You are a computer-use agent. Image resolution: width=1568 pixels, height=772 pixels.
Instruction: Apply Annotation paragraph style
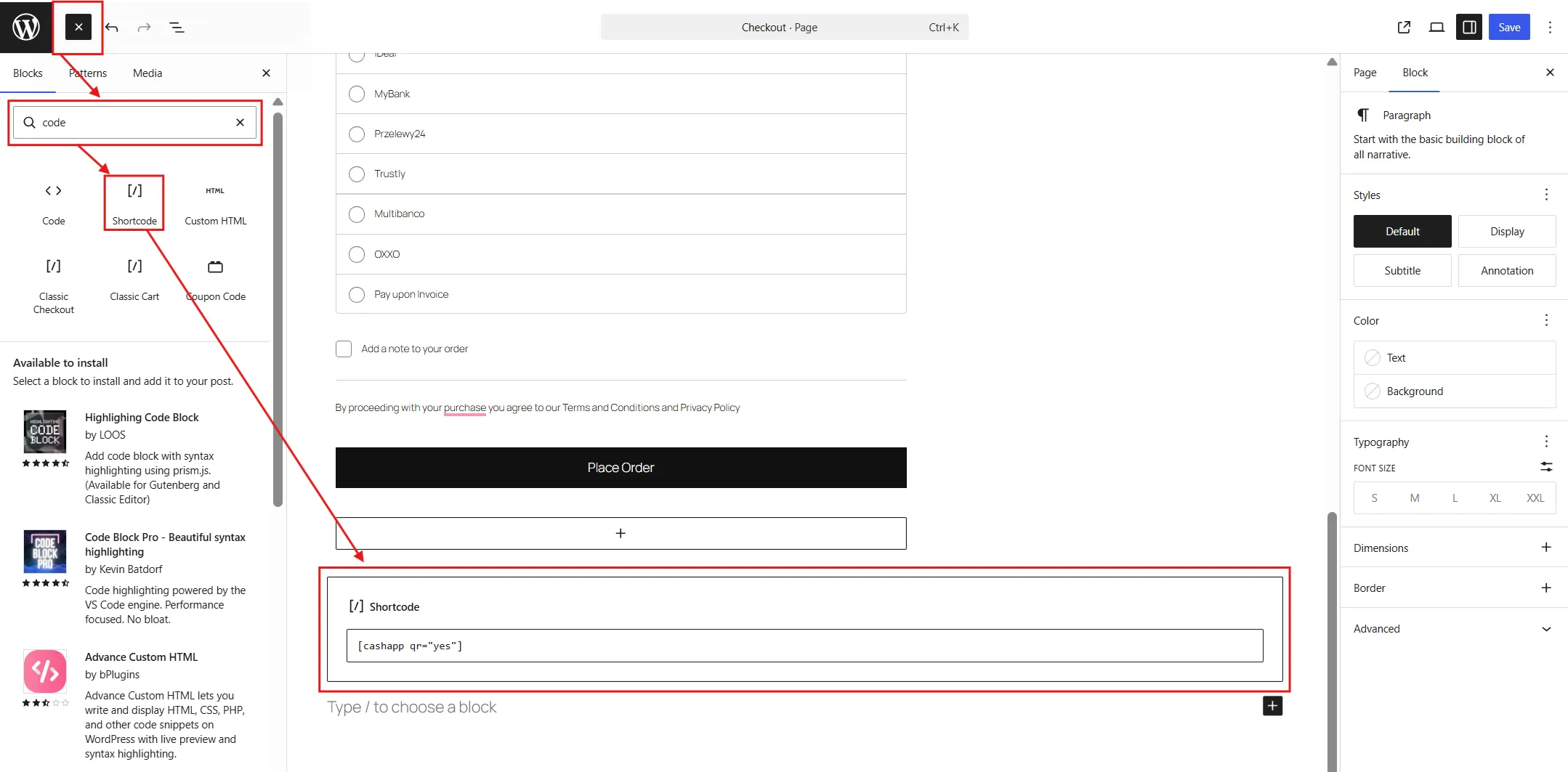1507,270
